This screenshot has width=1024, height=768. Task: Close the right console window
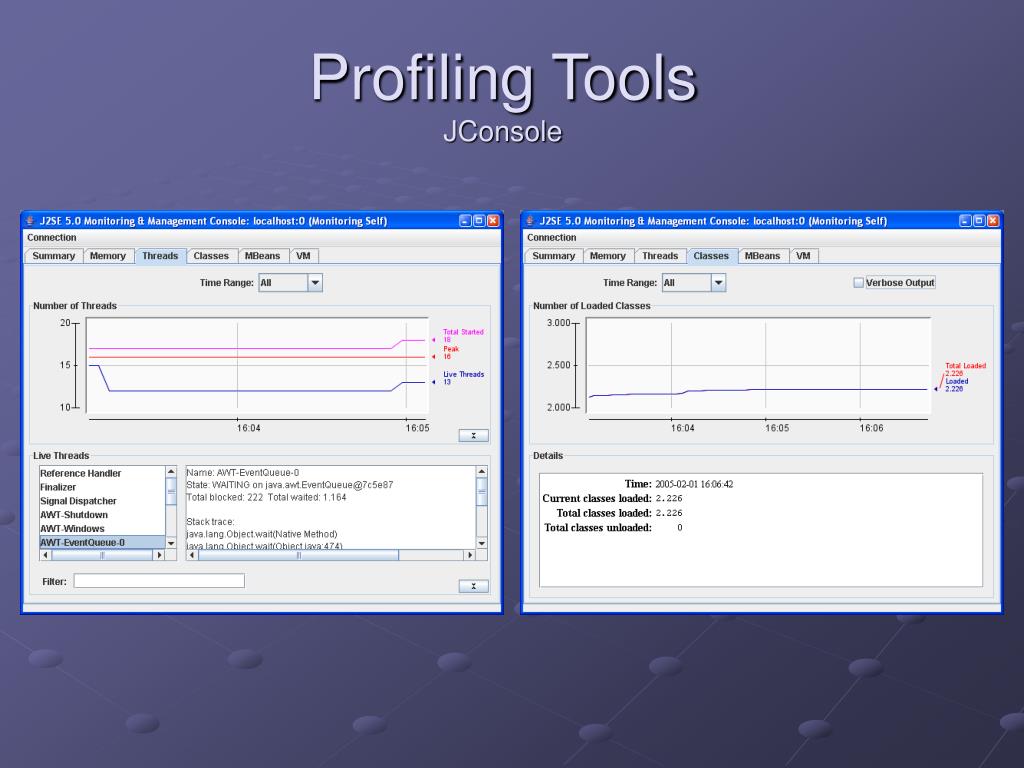(x=993, y=221)
